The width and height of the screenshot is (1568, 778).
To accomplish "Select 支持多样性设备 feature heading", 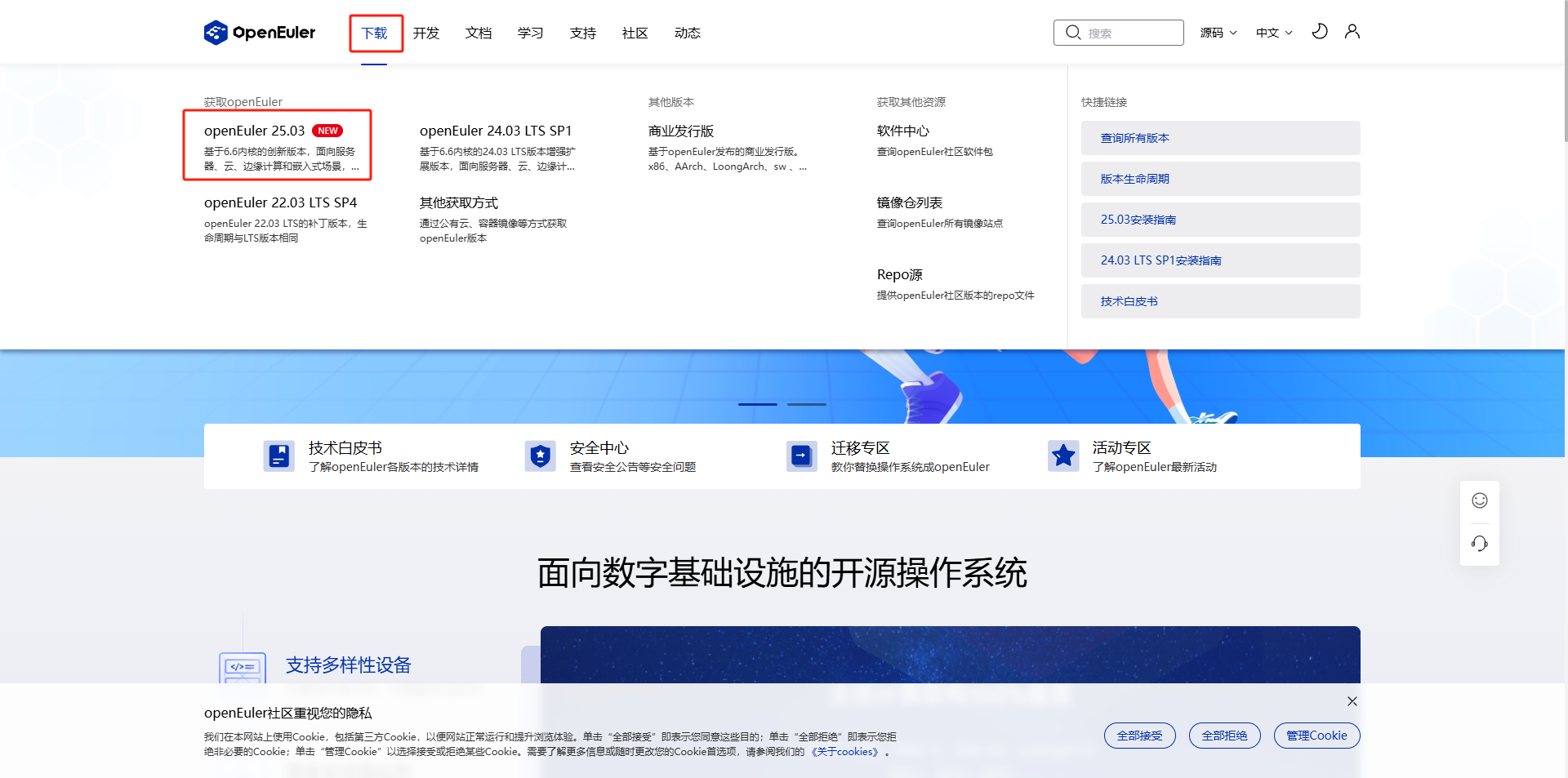I will point(349,665).
